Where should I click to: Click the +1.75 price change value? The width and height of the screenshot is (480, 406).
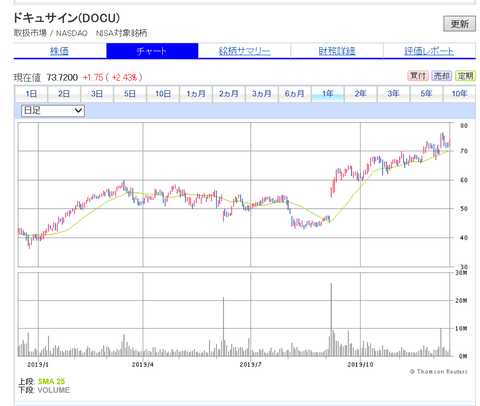tap(93, 77)
